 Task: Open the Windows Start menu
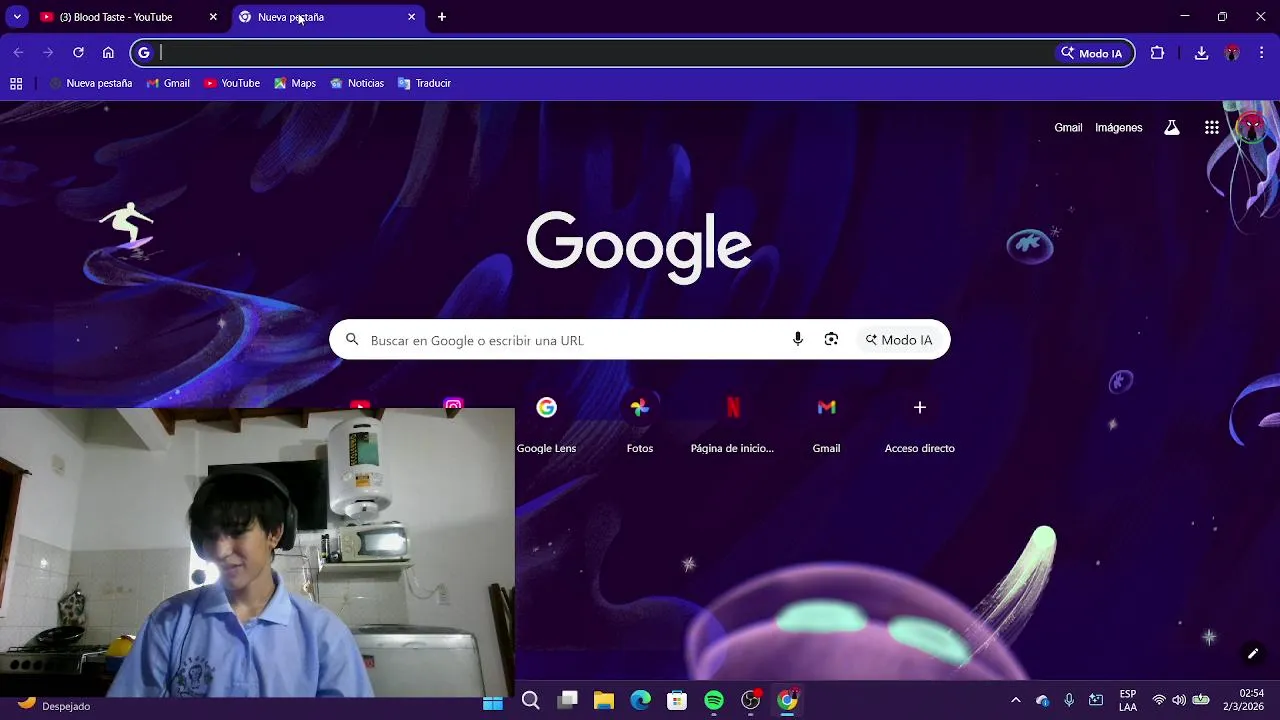point(493,701)
